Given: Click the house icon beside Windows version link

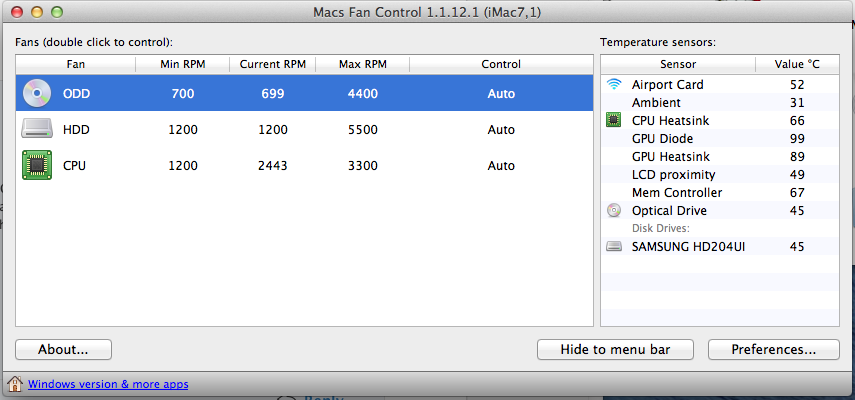Looking at the screenshot, I should (15, 384).
